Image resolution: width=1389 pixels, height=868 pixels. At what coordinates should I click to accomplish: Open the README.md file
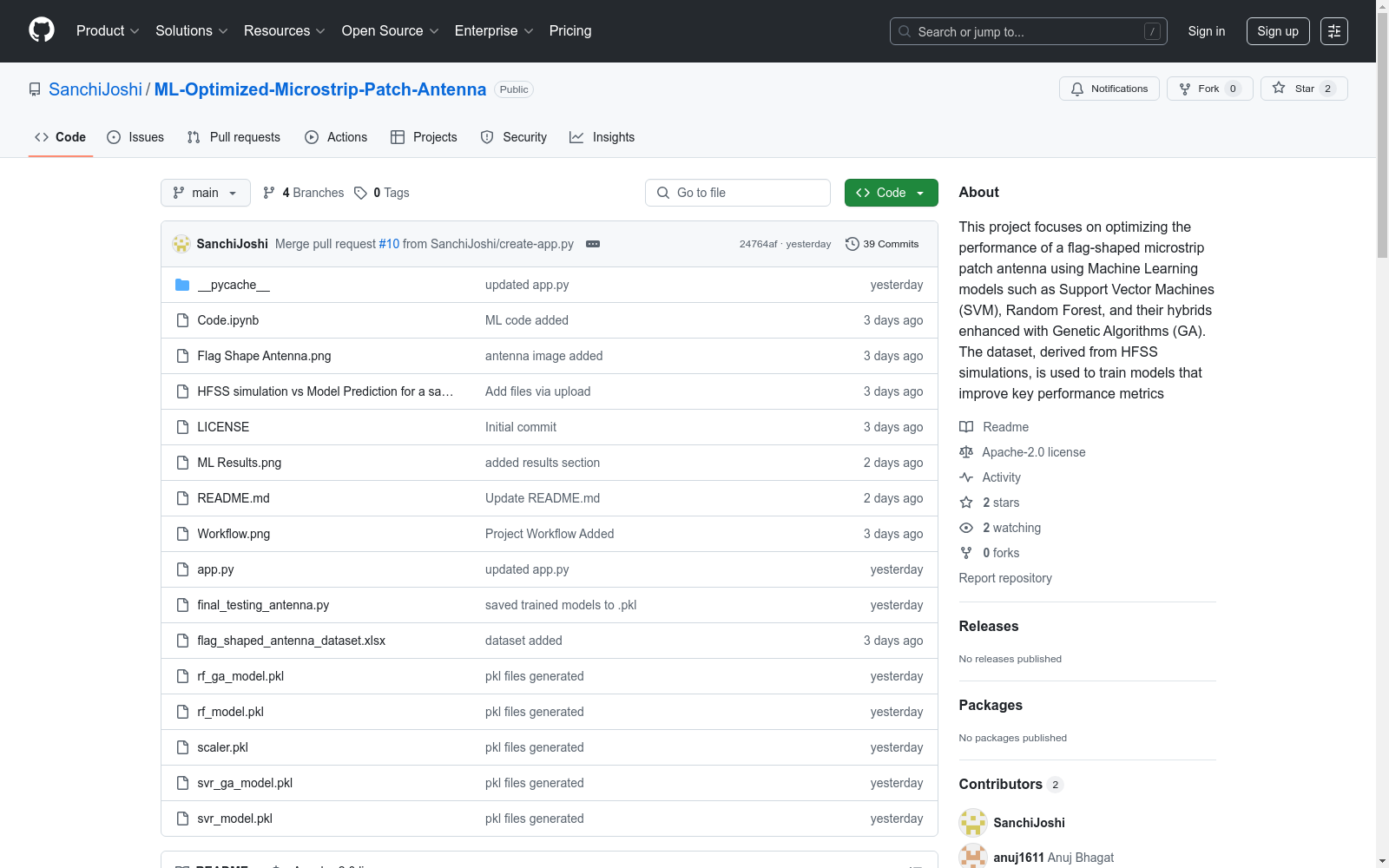[234, 498]
